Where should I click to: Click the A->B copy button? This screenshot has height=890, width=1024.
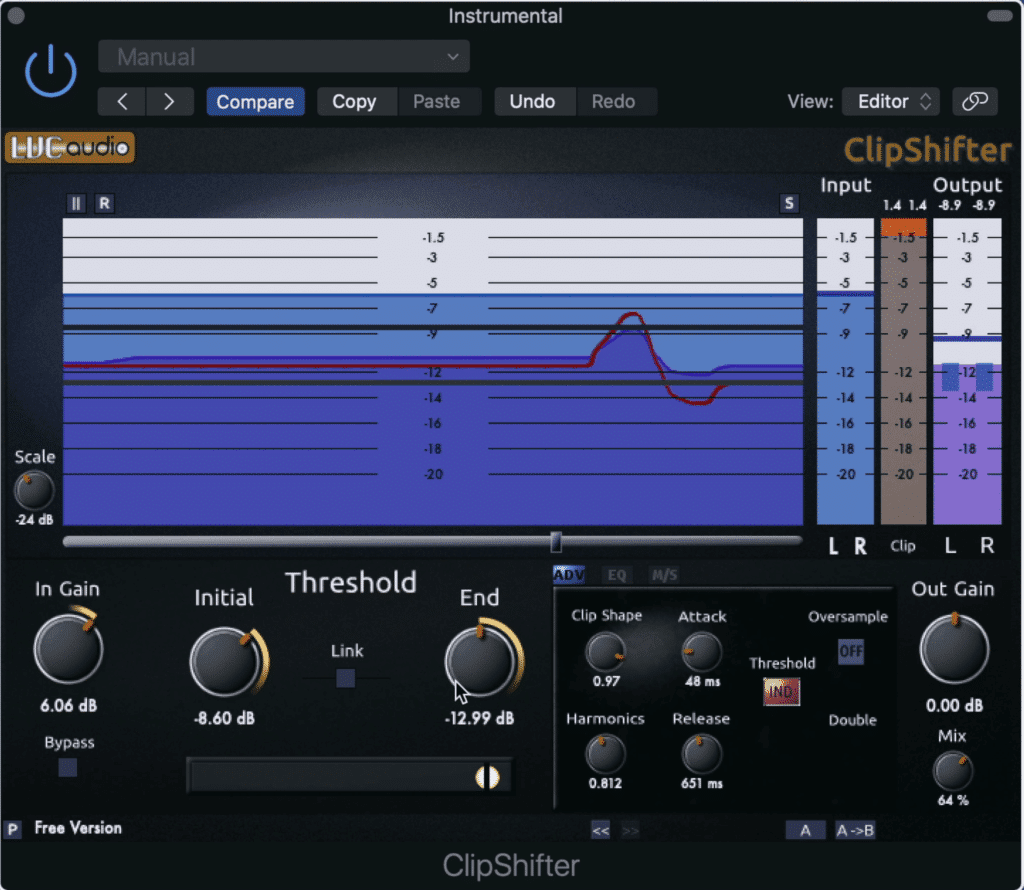point(855,831)
